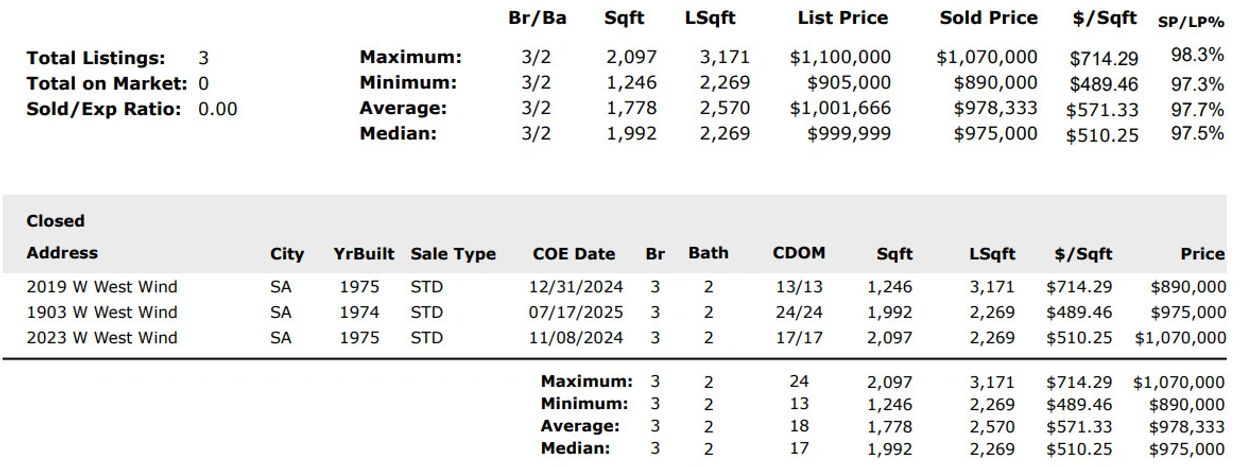Select the Closed section heading
The width and height of the screenshot is (1240, 467).
55,221
